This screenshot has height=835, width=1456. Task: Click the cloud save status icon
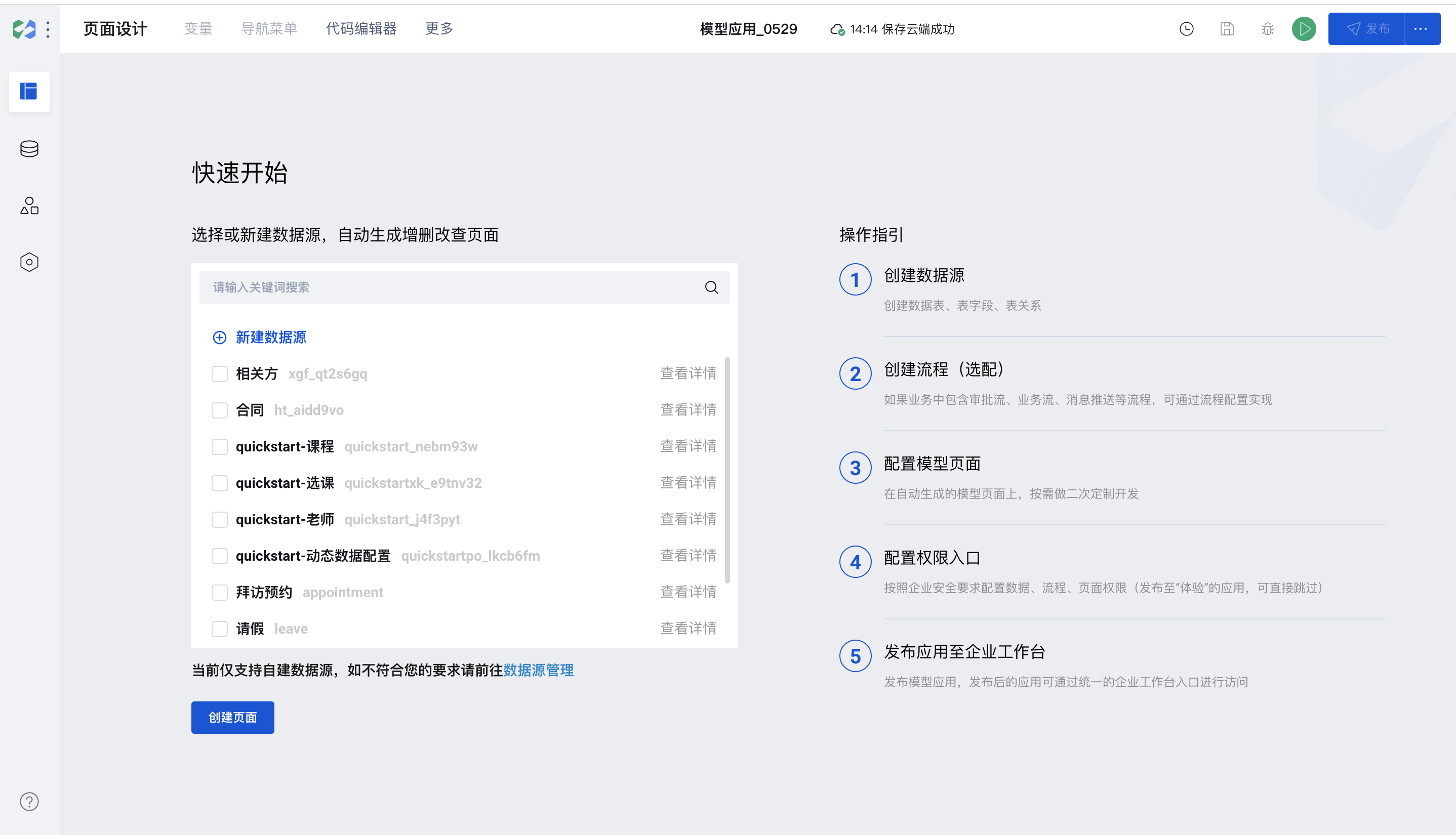[837, 29]
